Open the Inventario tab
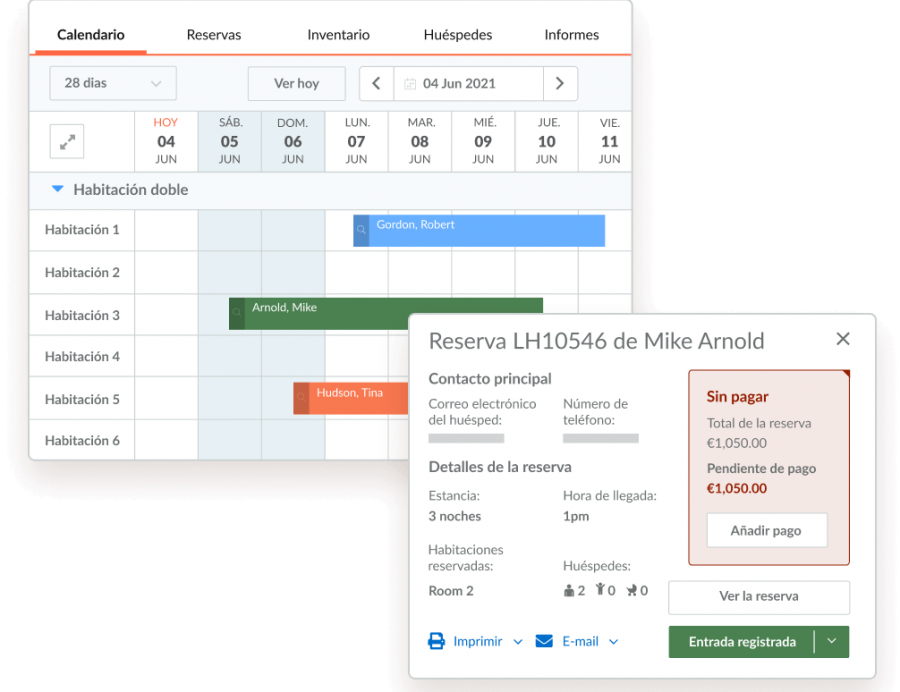 pos(338,35)
